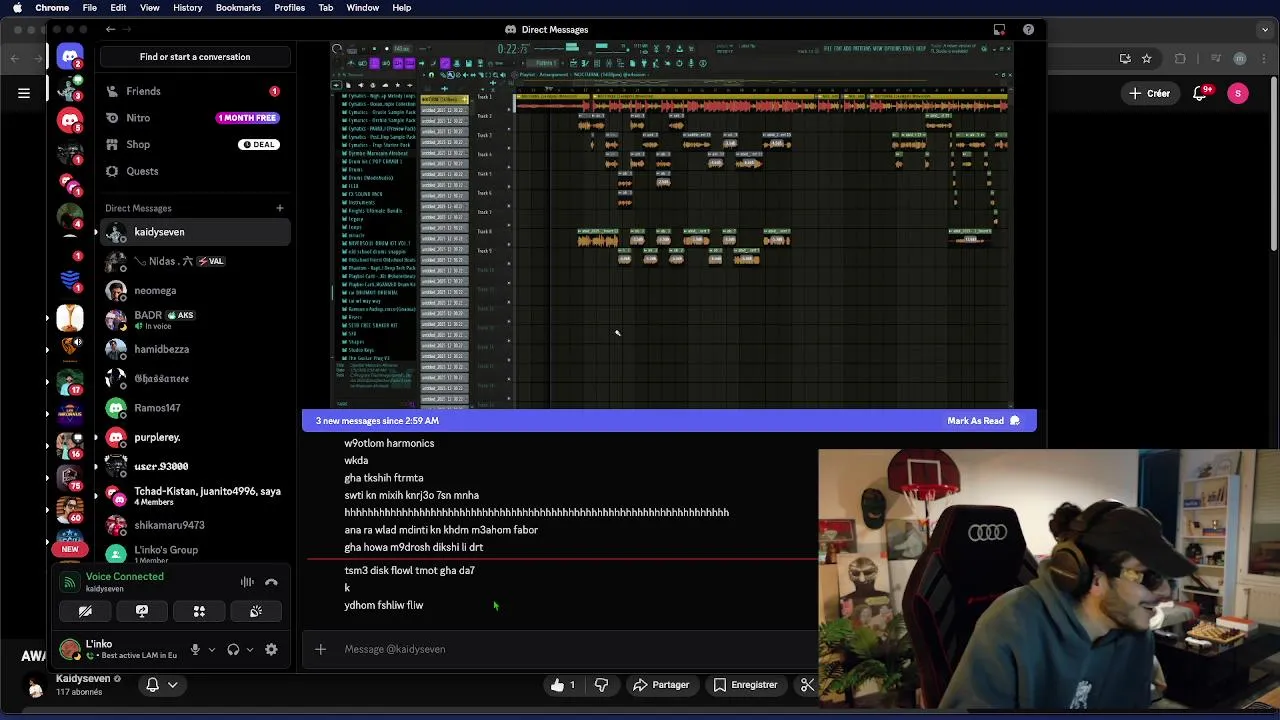
Task: Jump to 3 new messages since 2:59 AM
Action: [x=377, y=421]
